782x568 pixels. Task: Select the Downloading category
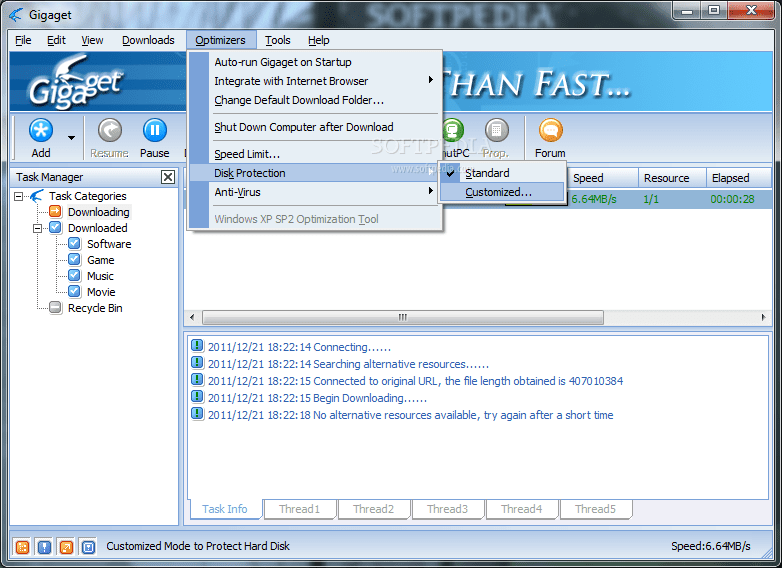(99, 212)
